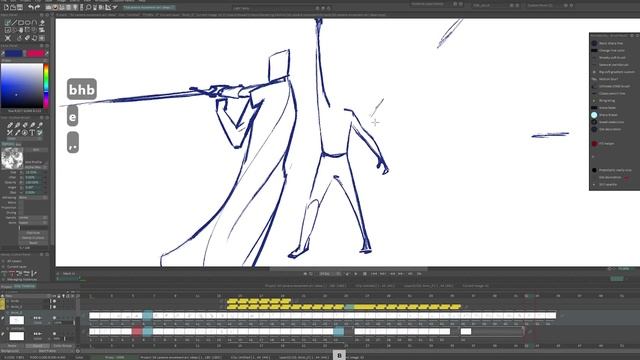
Task: Click the horizontal scrollbar beneath the canvas
Action: (348, 269)
